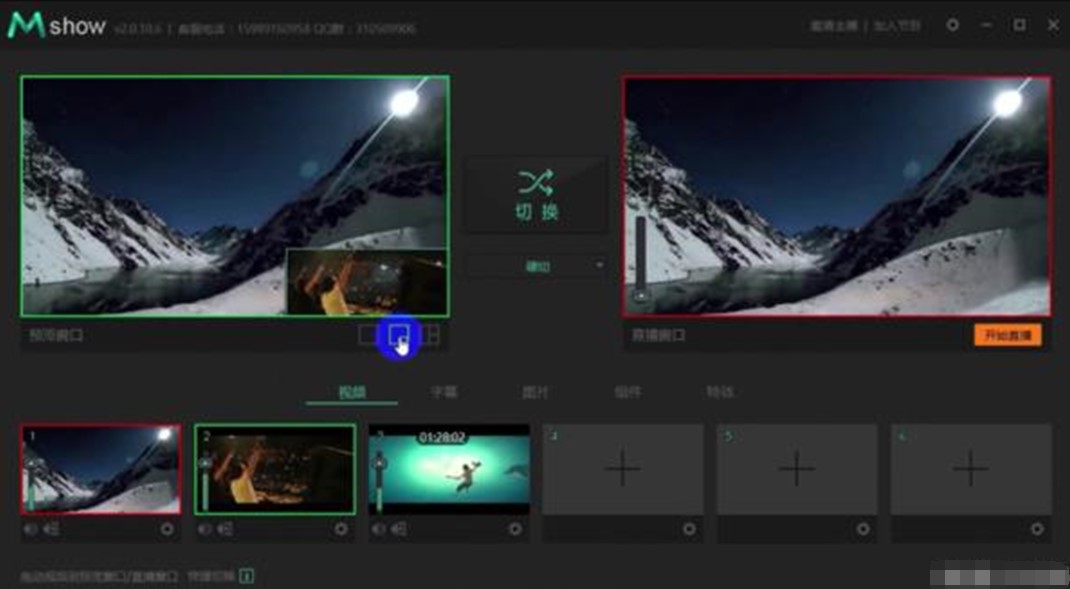1070x589 pixels.
Task: Open the 图片 tab
Action: 536,392
